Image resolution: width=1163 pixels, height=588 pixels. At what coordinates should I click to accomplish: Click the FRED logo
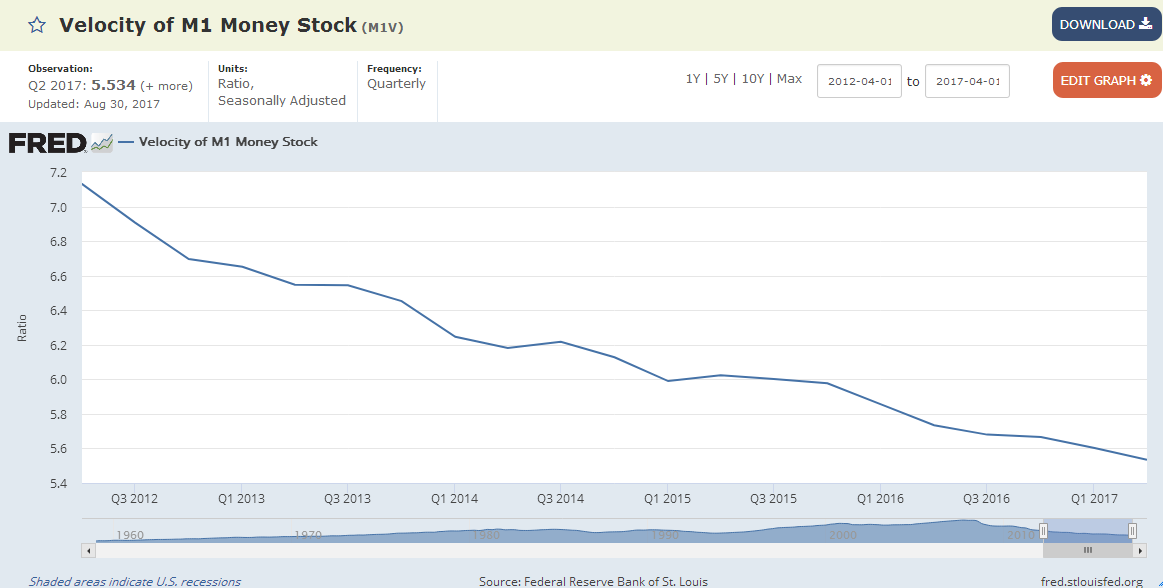point(47,143)
